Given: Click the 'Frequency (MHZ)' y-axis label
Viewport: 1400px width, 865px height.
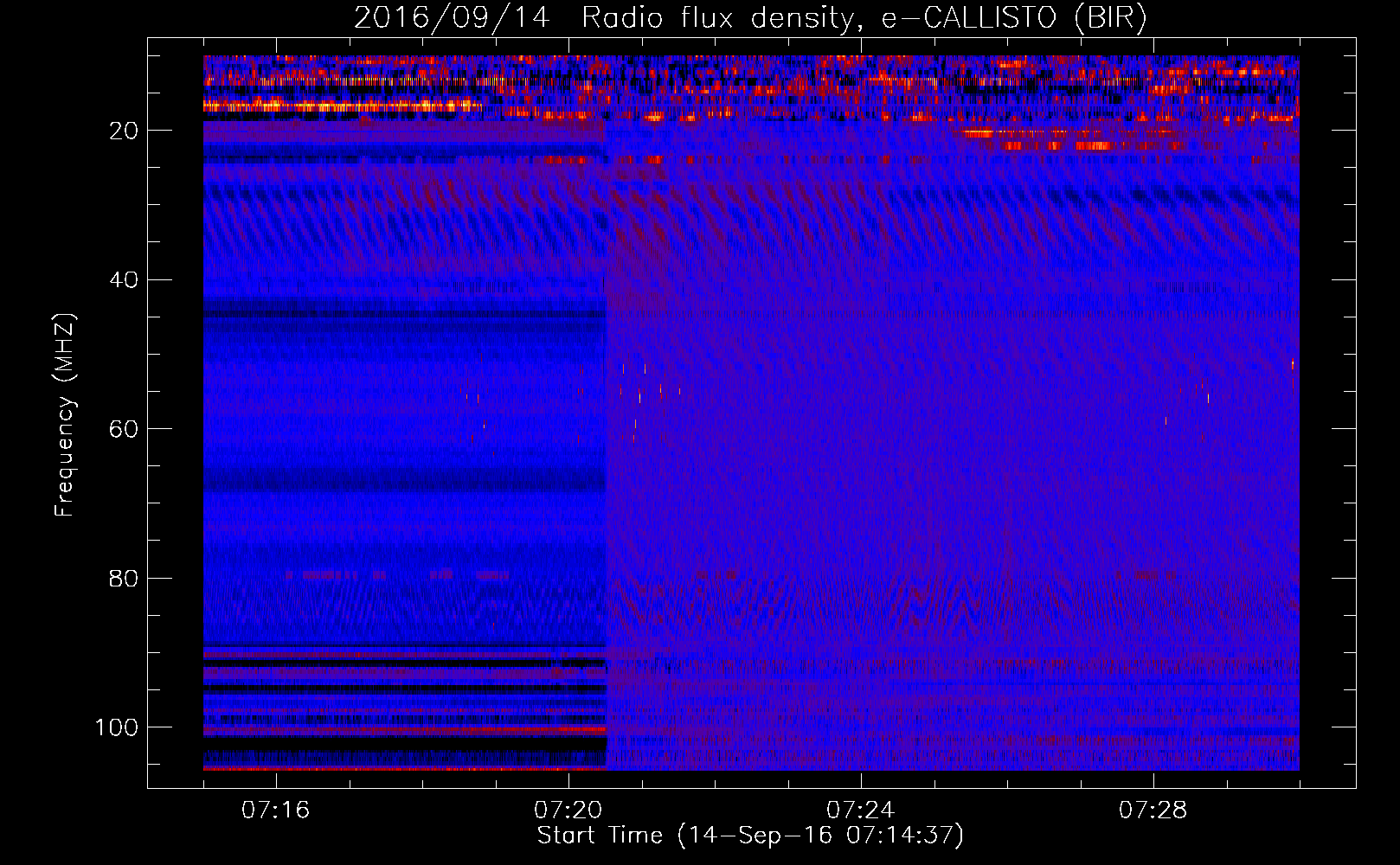Looking at the screenshot, I should tap(65, 415).
